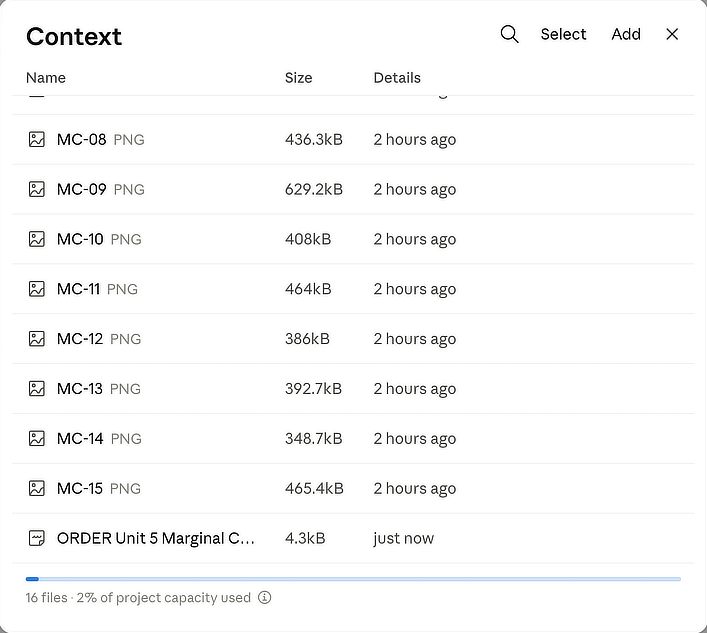Open the MC-14 file name
707x633 pixels.
(80, 438)
